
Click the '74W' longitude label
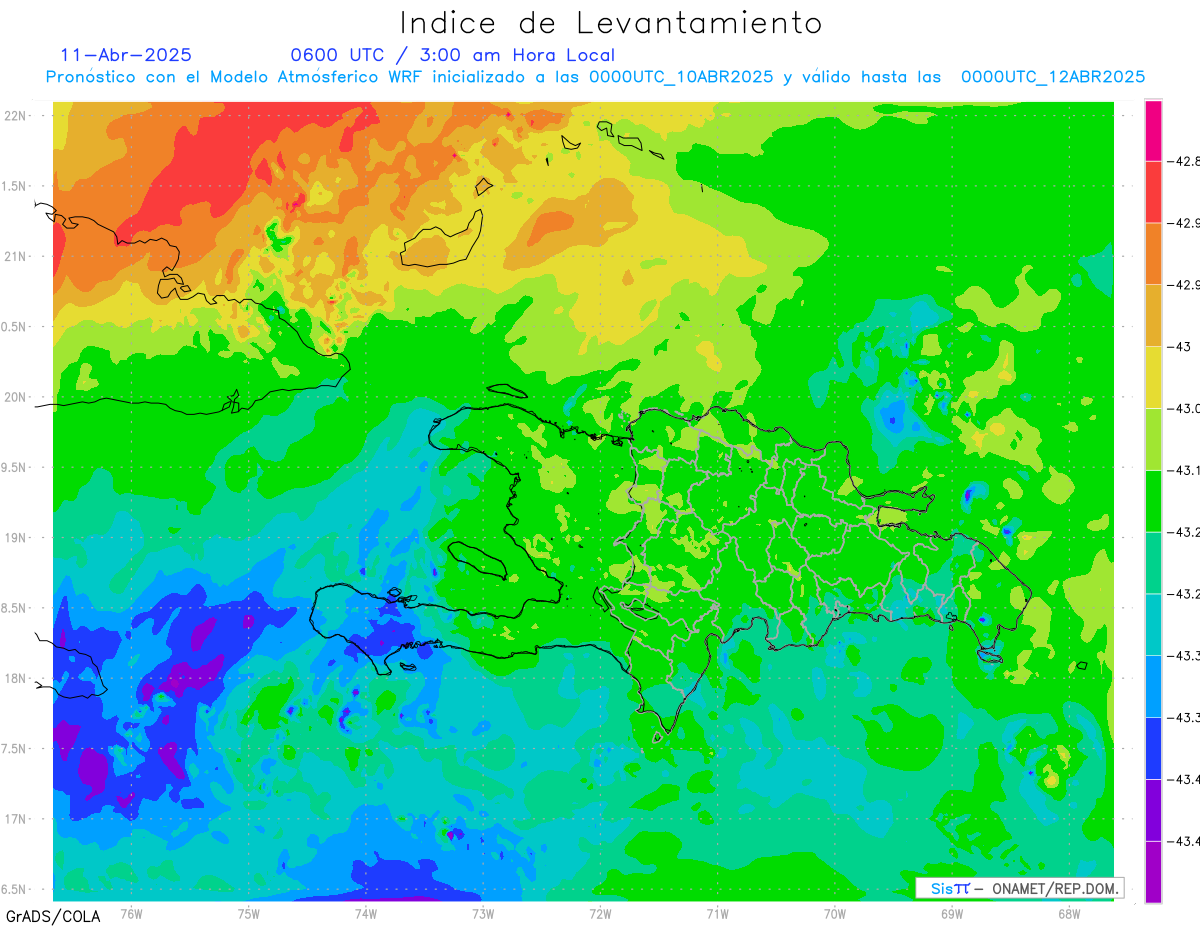[365, 914]
